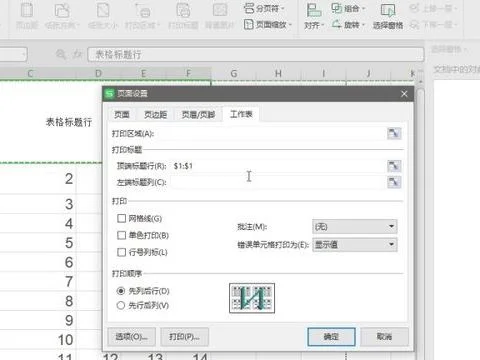Open the Paper Size tool in ribbon
The height and width of the screenshot is (360, 480).
click(x=103, y=16)
